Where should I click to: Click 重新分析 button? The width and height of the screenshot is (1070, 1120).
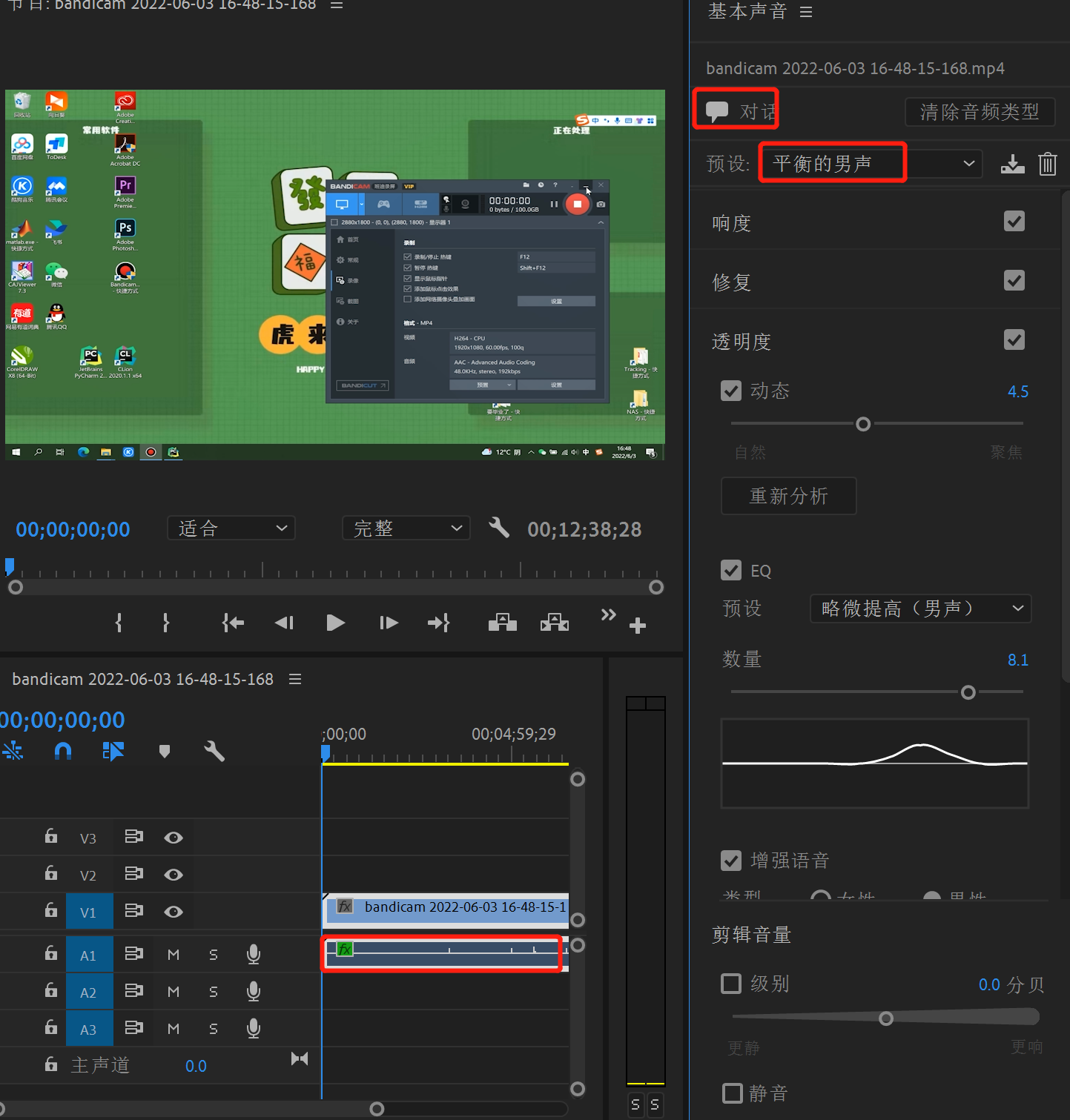789,496
